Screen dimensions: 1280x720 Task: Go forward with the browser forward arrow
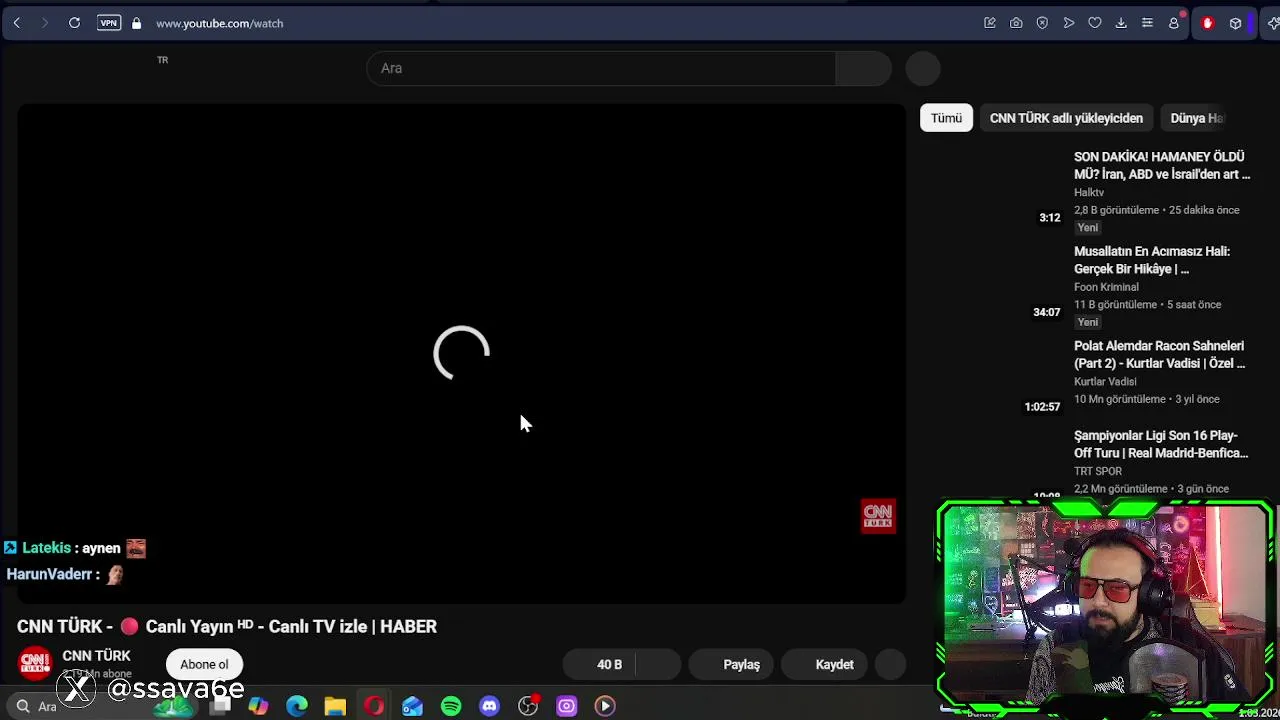click(44, 23)
